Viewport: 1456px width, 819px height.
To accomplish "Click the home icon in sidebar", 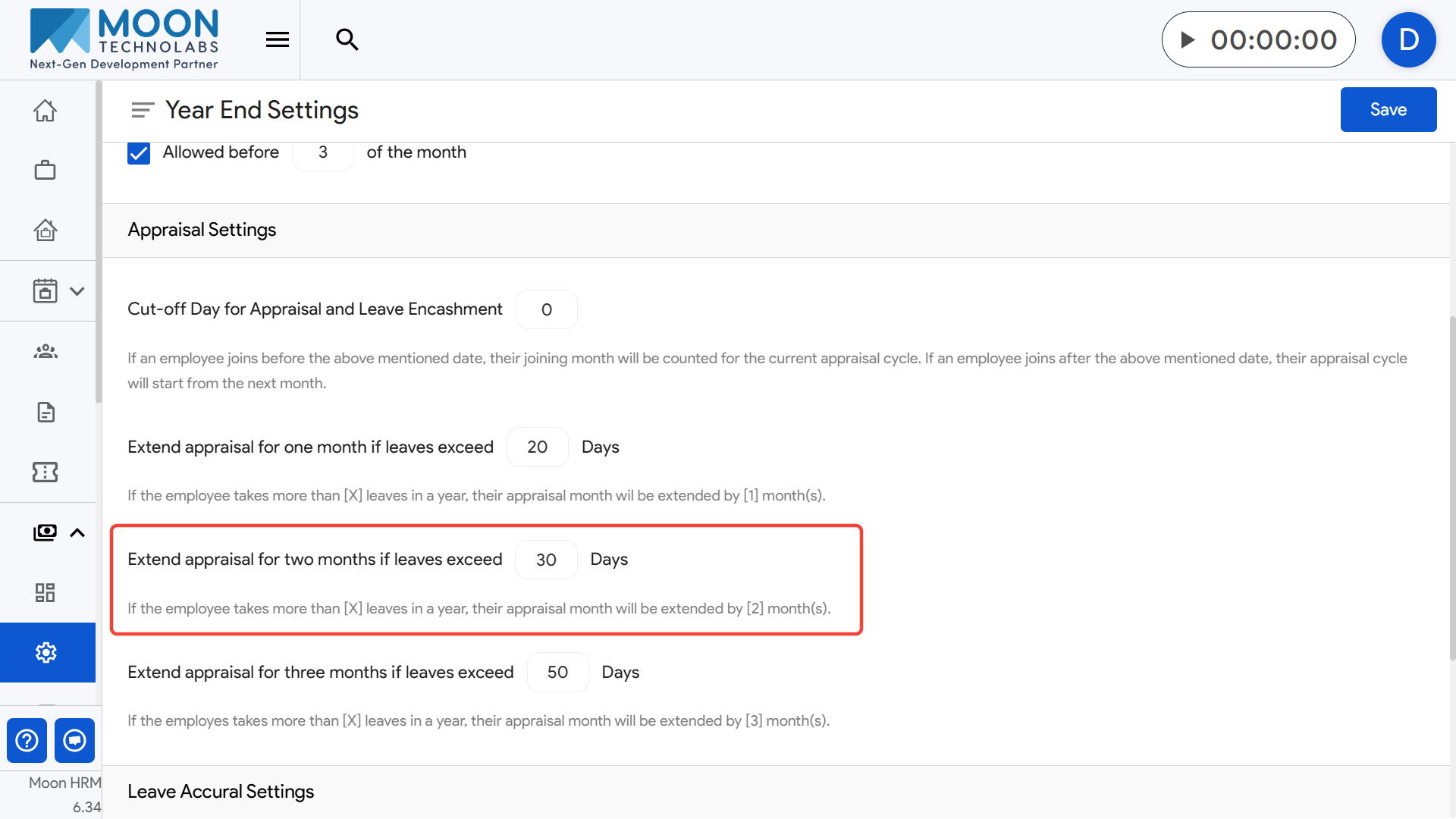I will pos(45,111).
